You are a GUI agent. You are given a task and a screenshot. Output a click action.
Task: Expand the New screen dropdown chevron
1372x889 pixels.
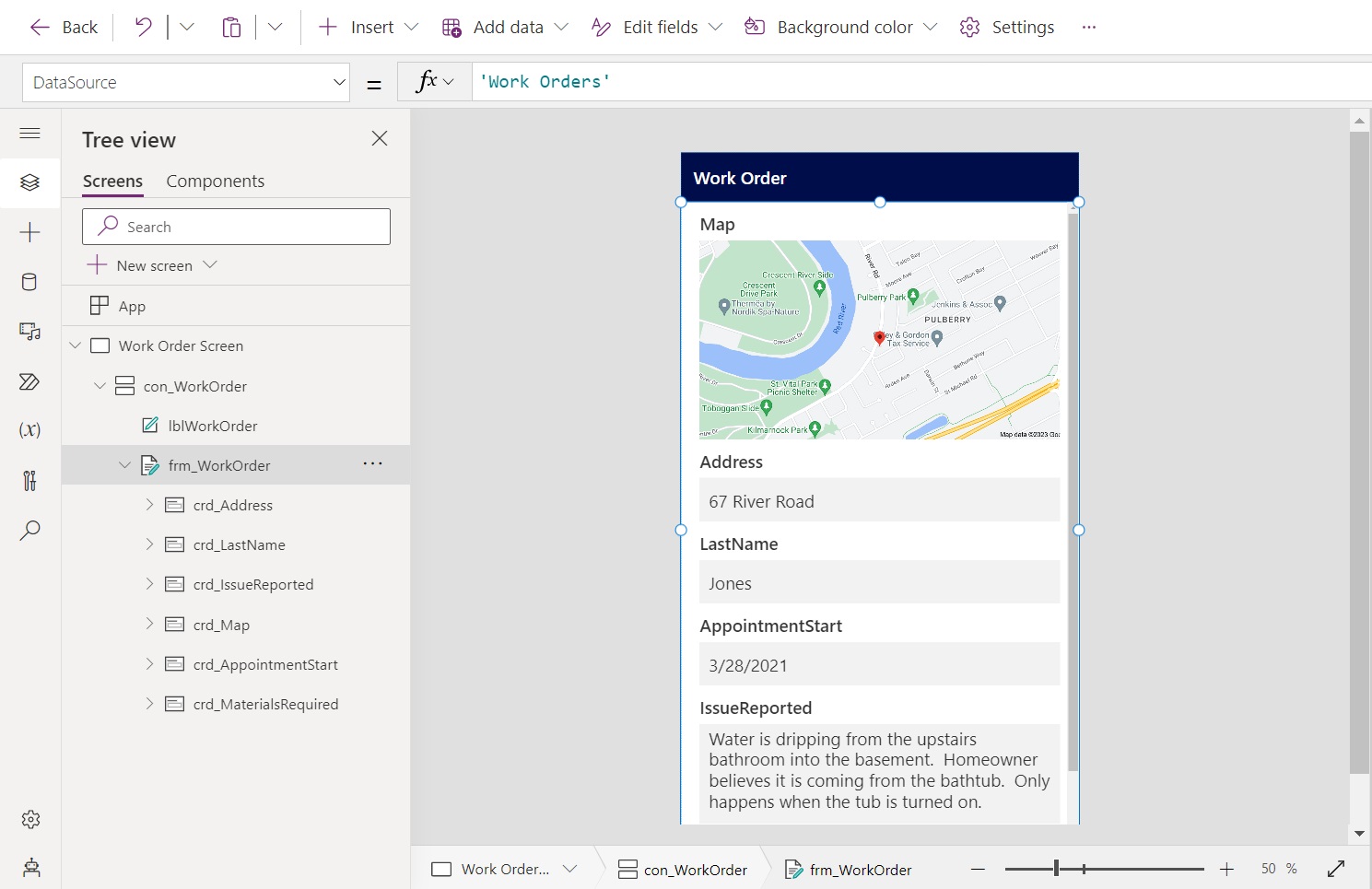pos(210,265)
